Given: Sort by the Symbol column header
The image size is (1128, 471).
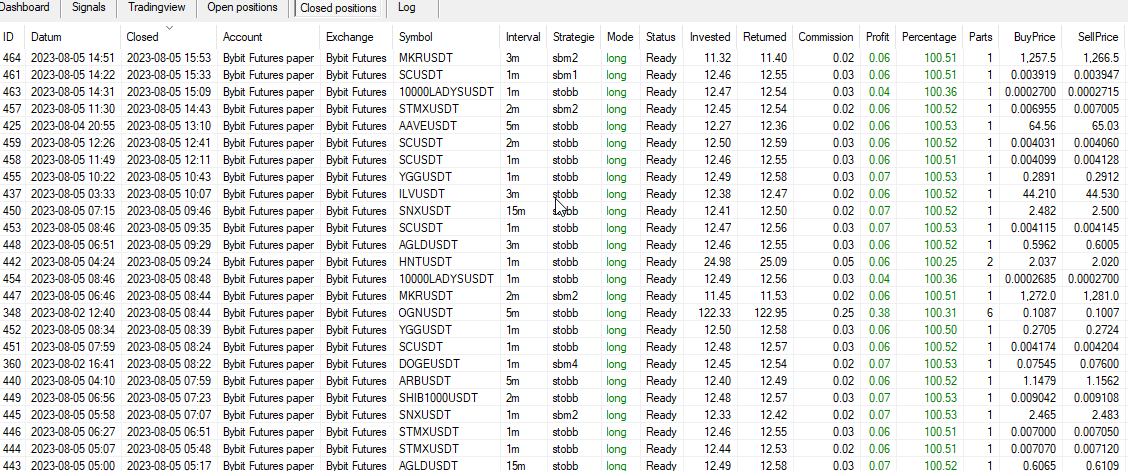Looking at the screenshot, I should (416, 37).
